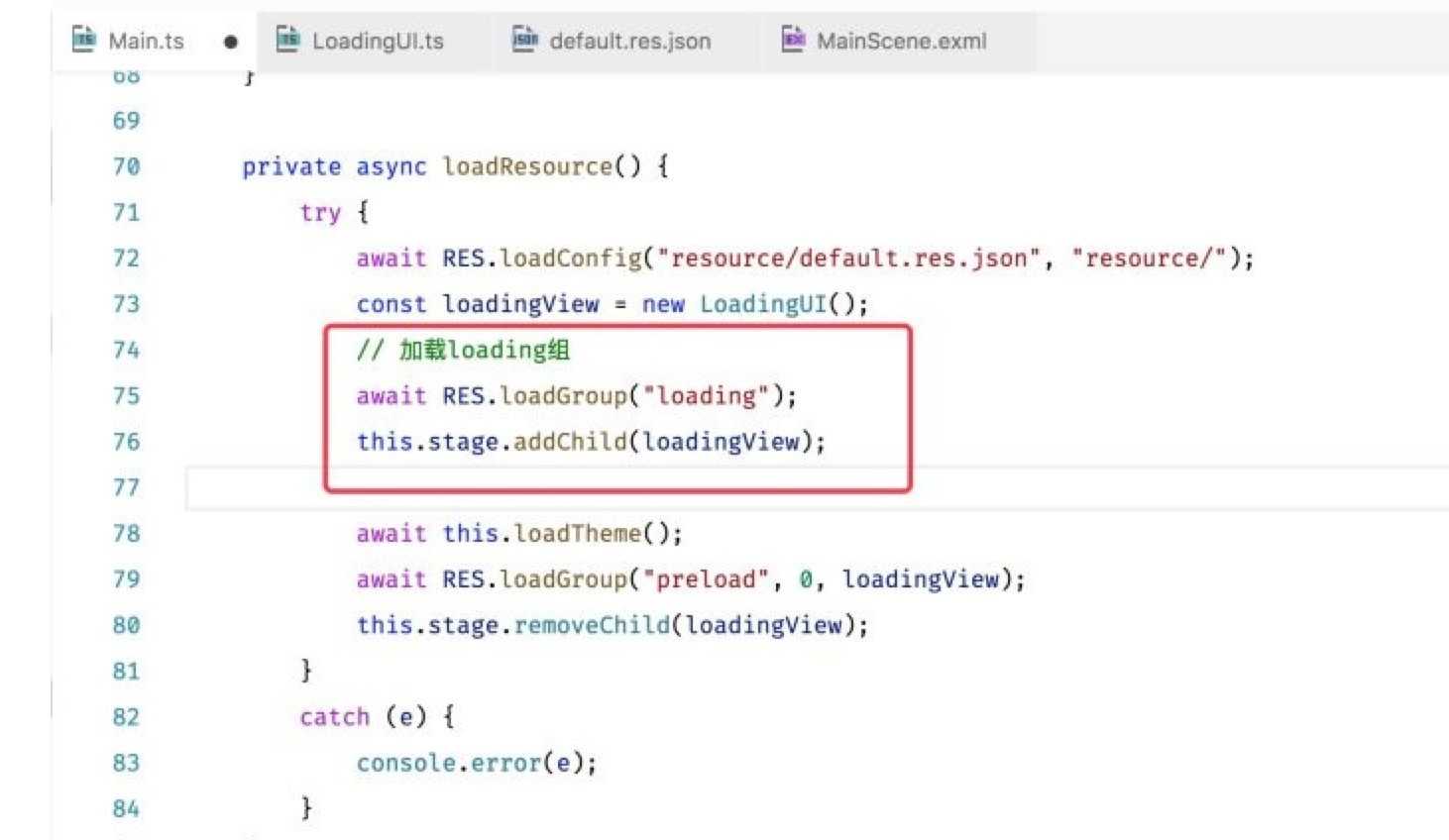Screen dimensions: 1449x840
Task: Click loadConfig method call on line 72
Action: 571,259
